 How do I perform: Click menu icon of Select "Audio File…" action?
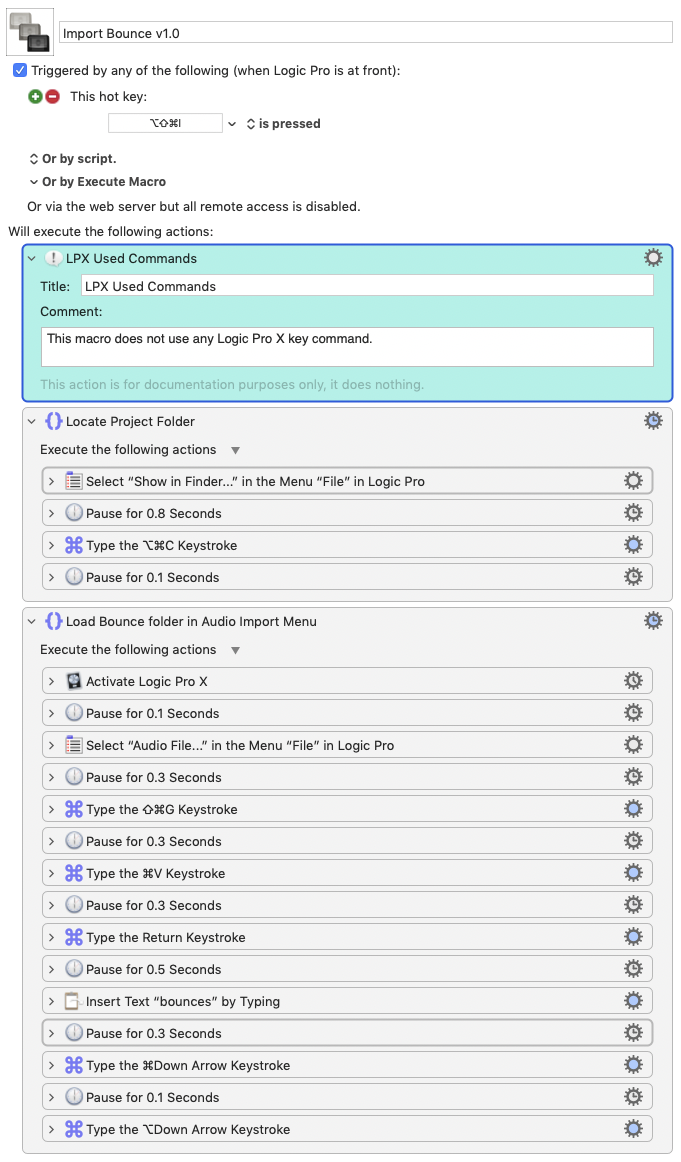click(73, 745)
